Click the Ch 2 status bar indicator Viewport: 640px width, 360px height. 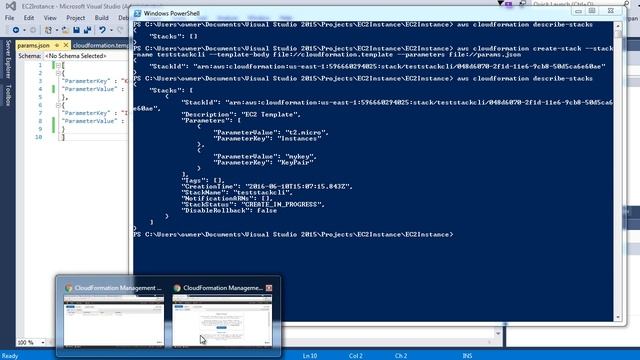coord(401,356)
